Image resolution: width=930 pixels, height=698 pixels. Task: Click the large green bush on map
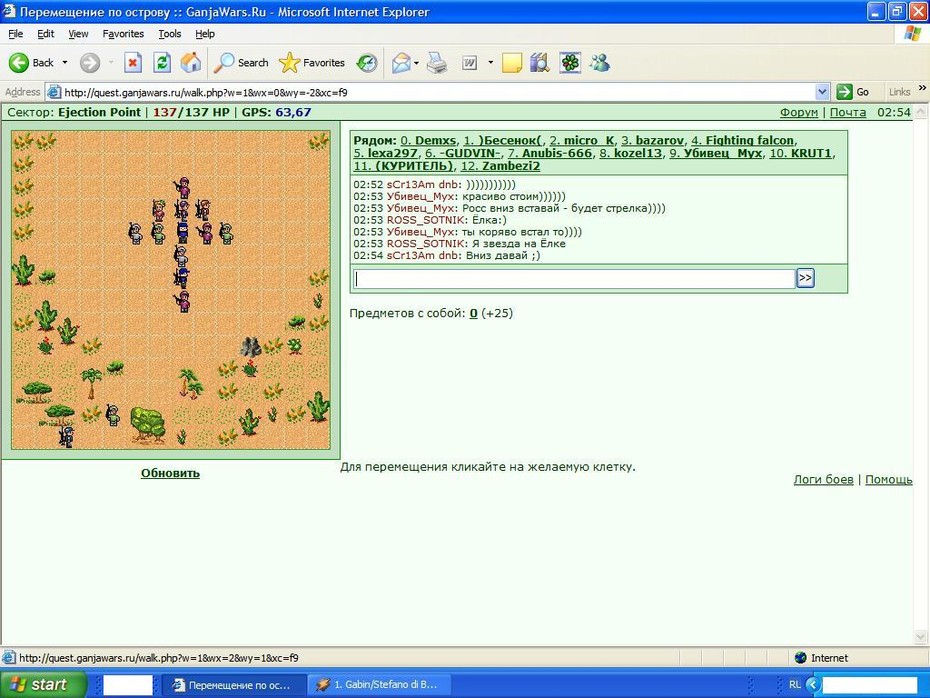pos(147,424)
